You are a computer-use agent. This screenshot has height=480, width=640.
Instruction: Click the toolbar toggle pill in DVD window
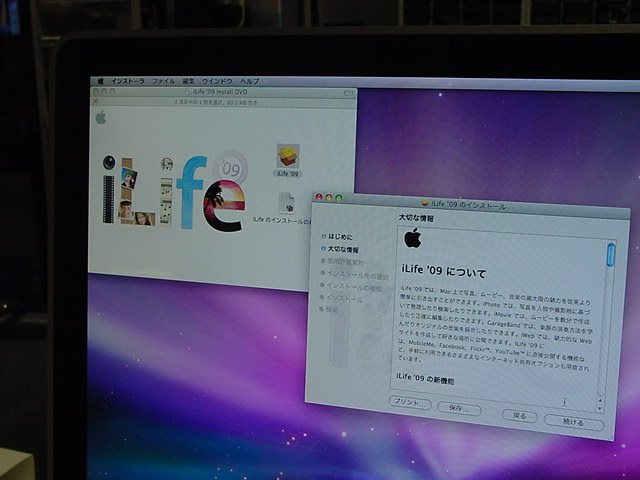pyautogui.click(x=348, y=93)
